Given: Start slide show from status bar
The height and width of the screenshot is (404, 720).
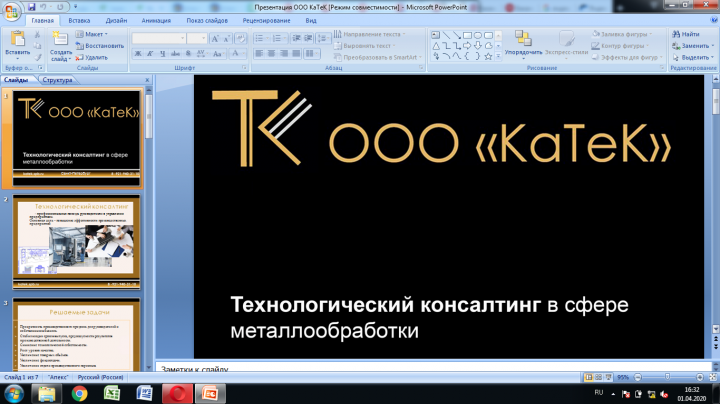Looking at the screenshot, I should 608,377.
